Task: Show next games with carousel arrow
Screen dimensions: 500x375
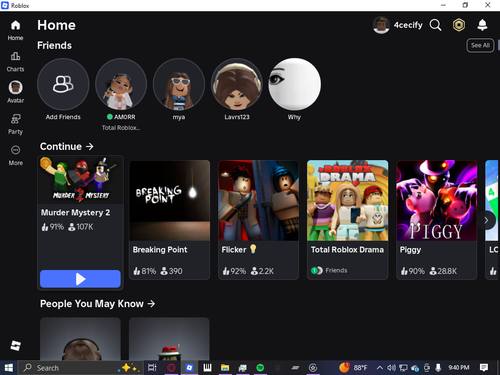Action: click(x=486, y=220)
